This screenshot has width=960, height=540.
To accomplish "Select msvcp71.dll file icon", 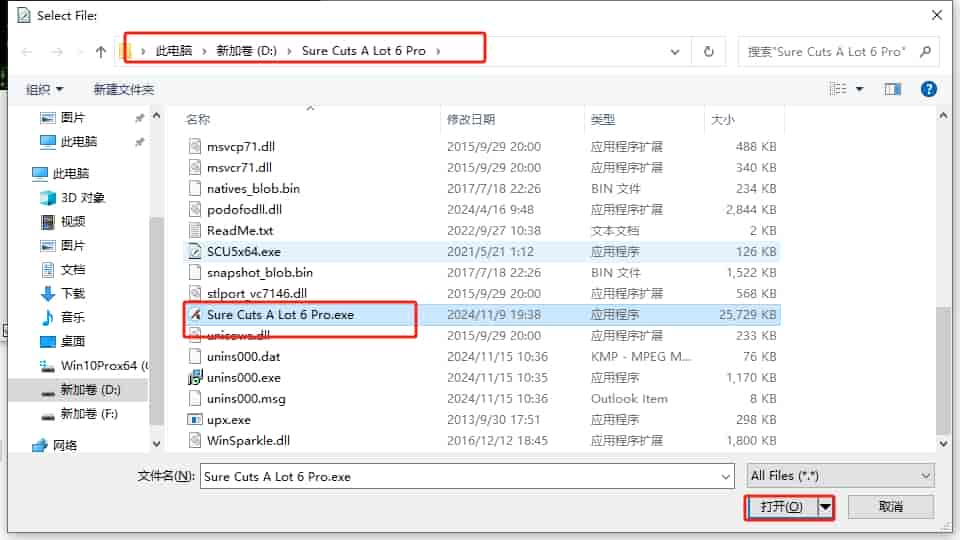I will click(195, 146).
